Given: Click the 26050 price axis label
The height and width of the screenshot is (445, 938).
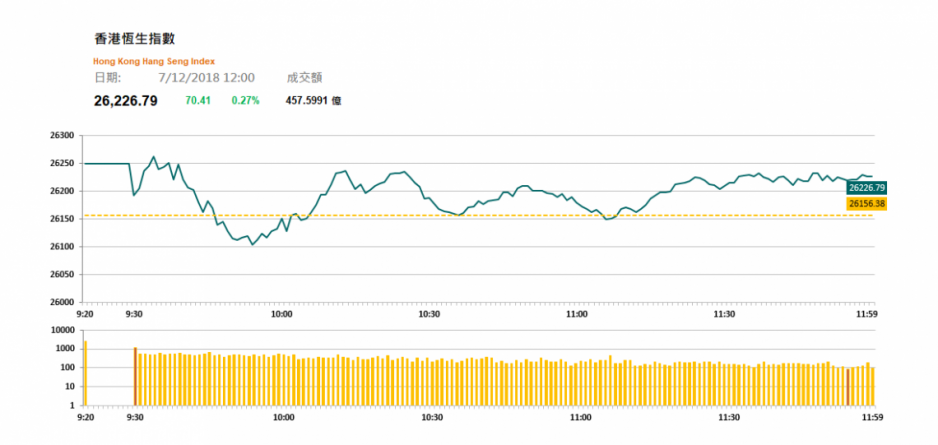Looking at the screenshot, I should [63, 275].
